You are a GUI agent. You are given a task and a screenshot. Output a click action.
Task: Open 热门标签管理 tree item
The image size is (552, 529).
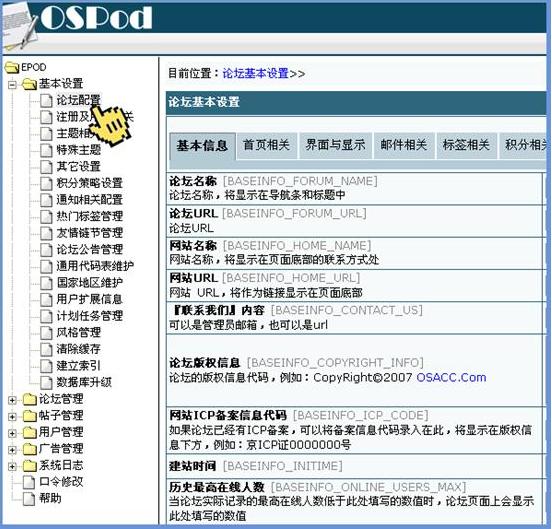pos(90,216)
